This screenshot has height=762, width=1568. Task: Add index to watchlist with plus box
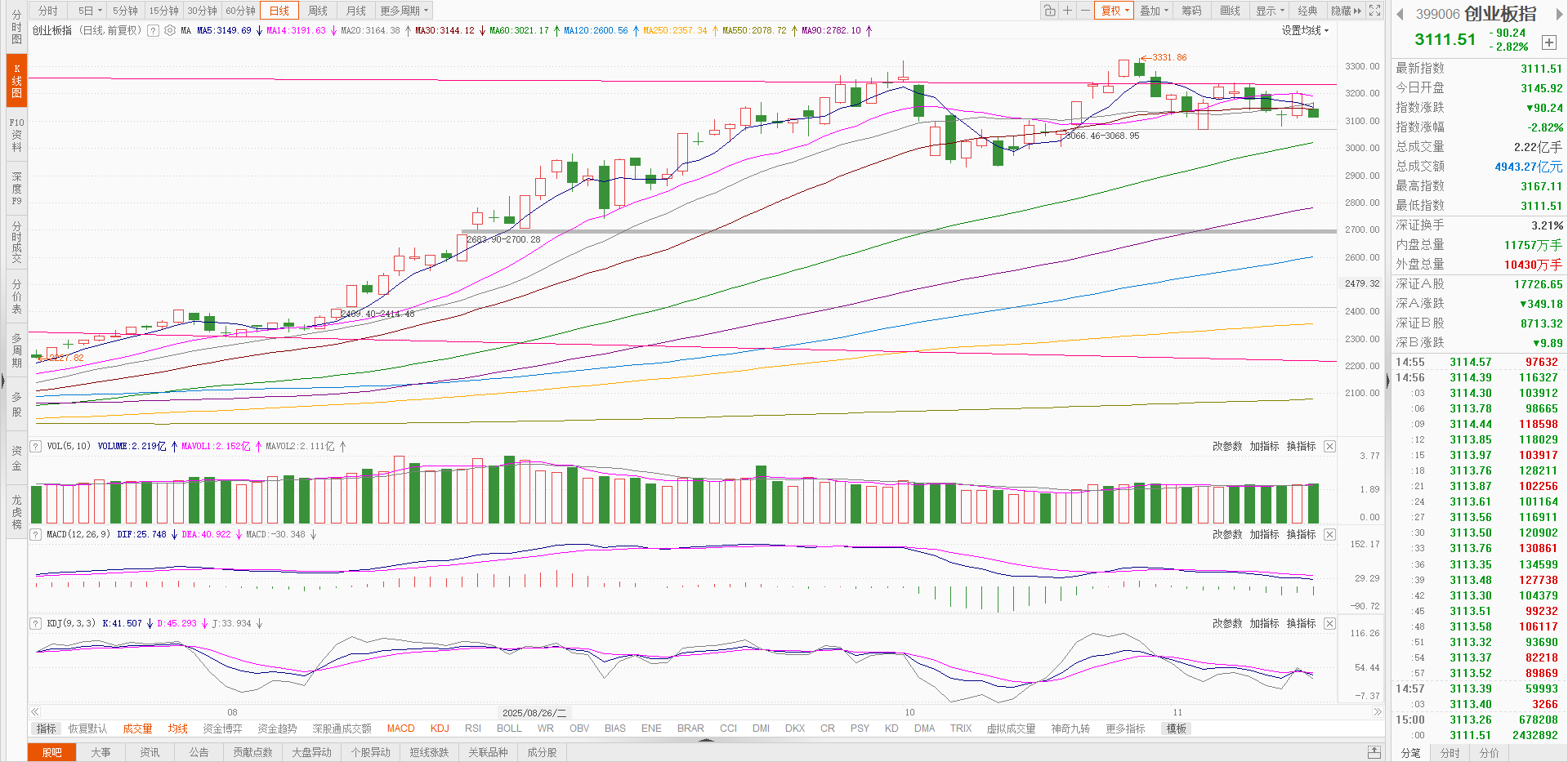click(1548, 42)
